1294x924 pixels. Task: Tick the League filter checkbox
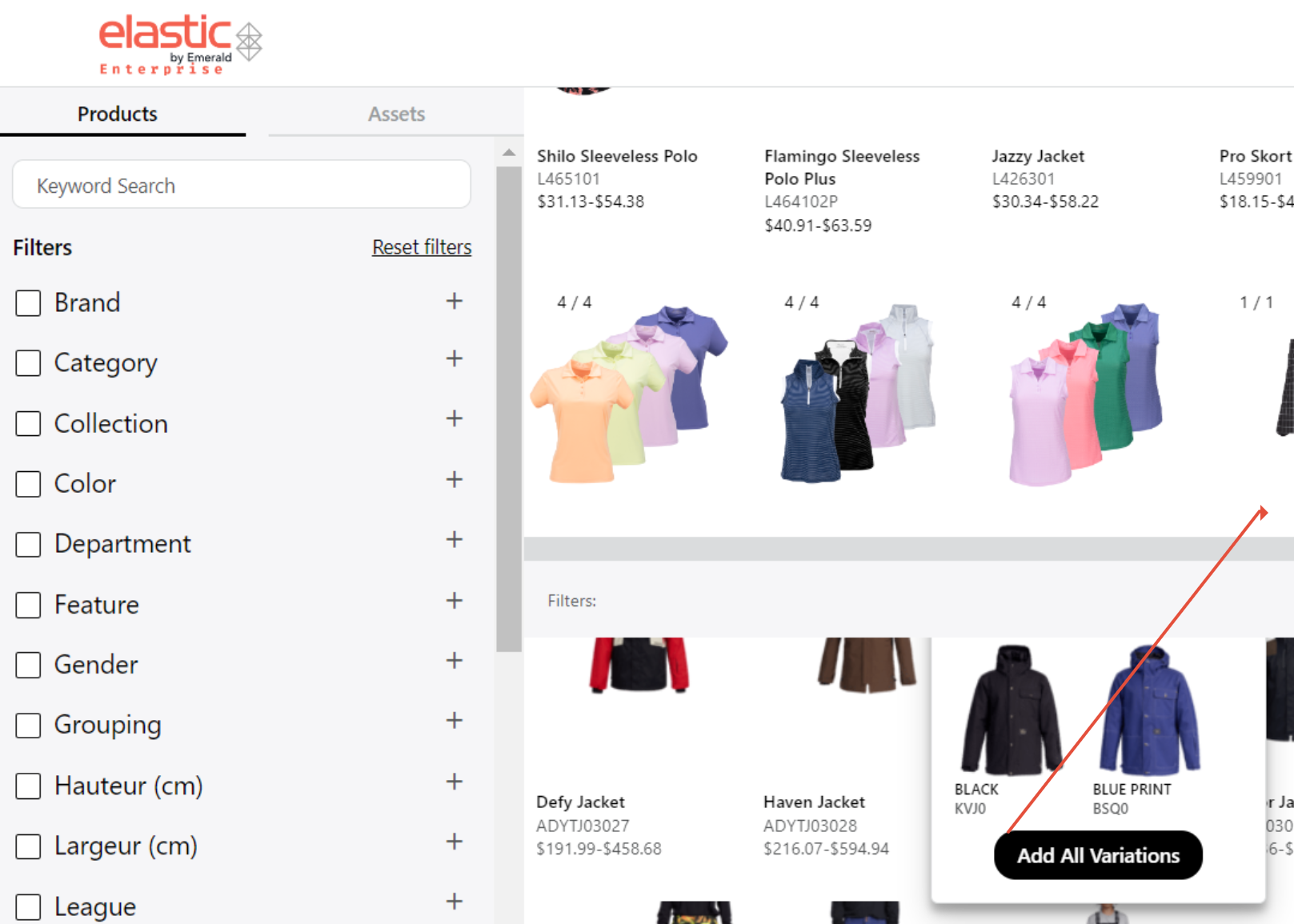28,907
